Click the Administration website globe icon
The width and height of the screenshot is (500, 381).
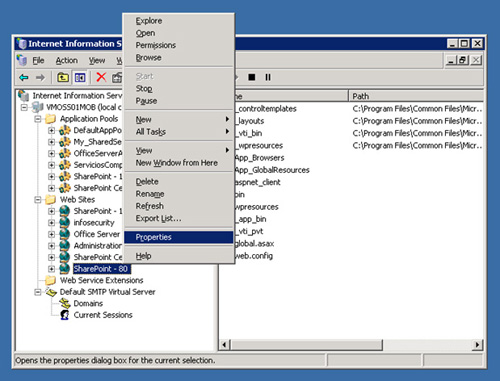pyautogui.click(x=65, y=246)
